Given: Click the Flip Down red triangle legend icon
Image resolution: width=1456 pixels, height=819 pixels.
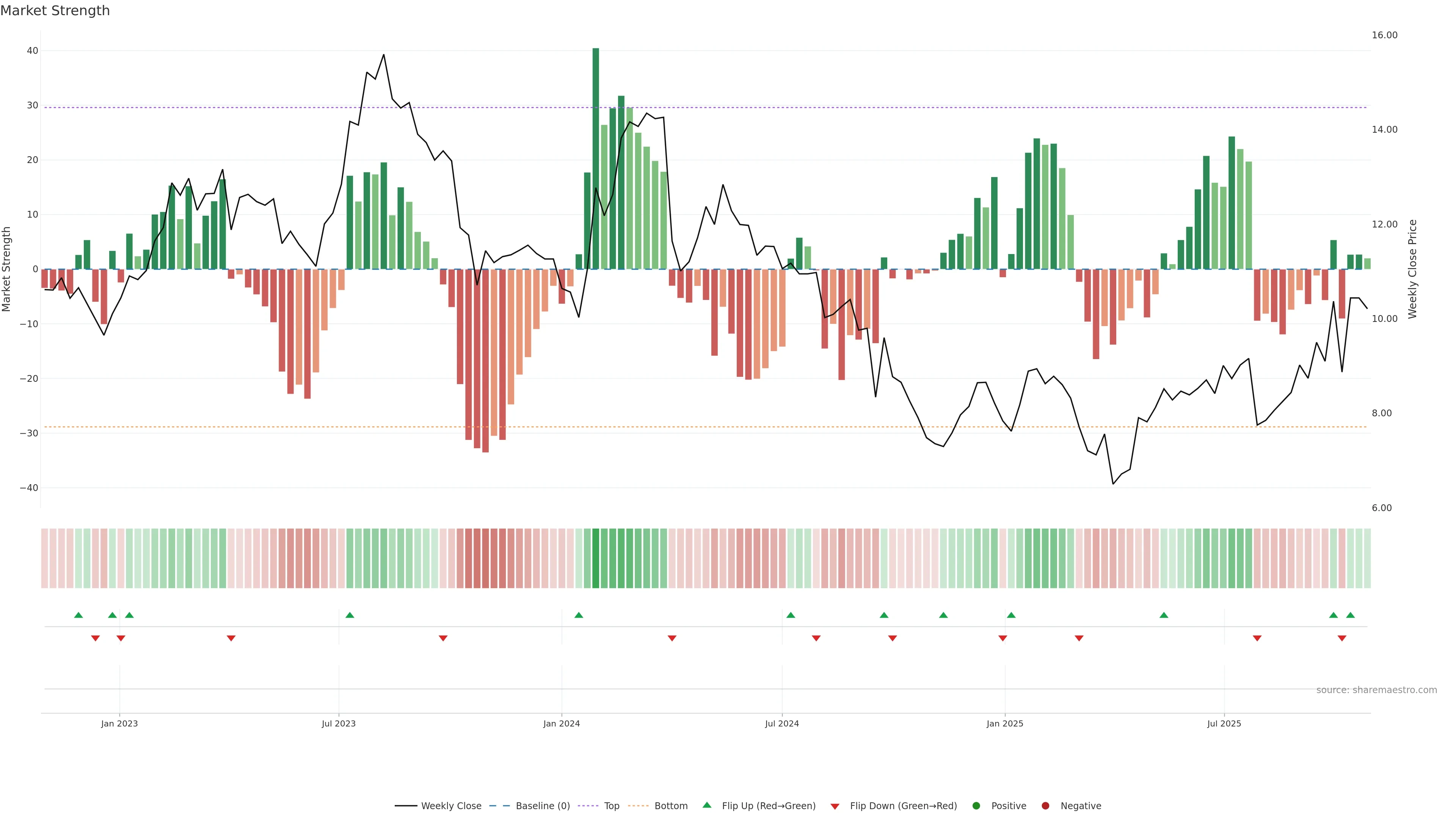Looking at the screenshot, I should point(835,806).
